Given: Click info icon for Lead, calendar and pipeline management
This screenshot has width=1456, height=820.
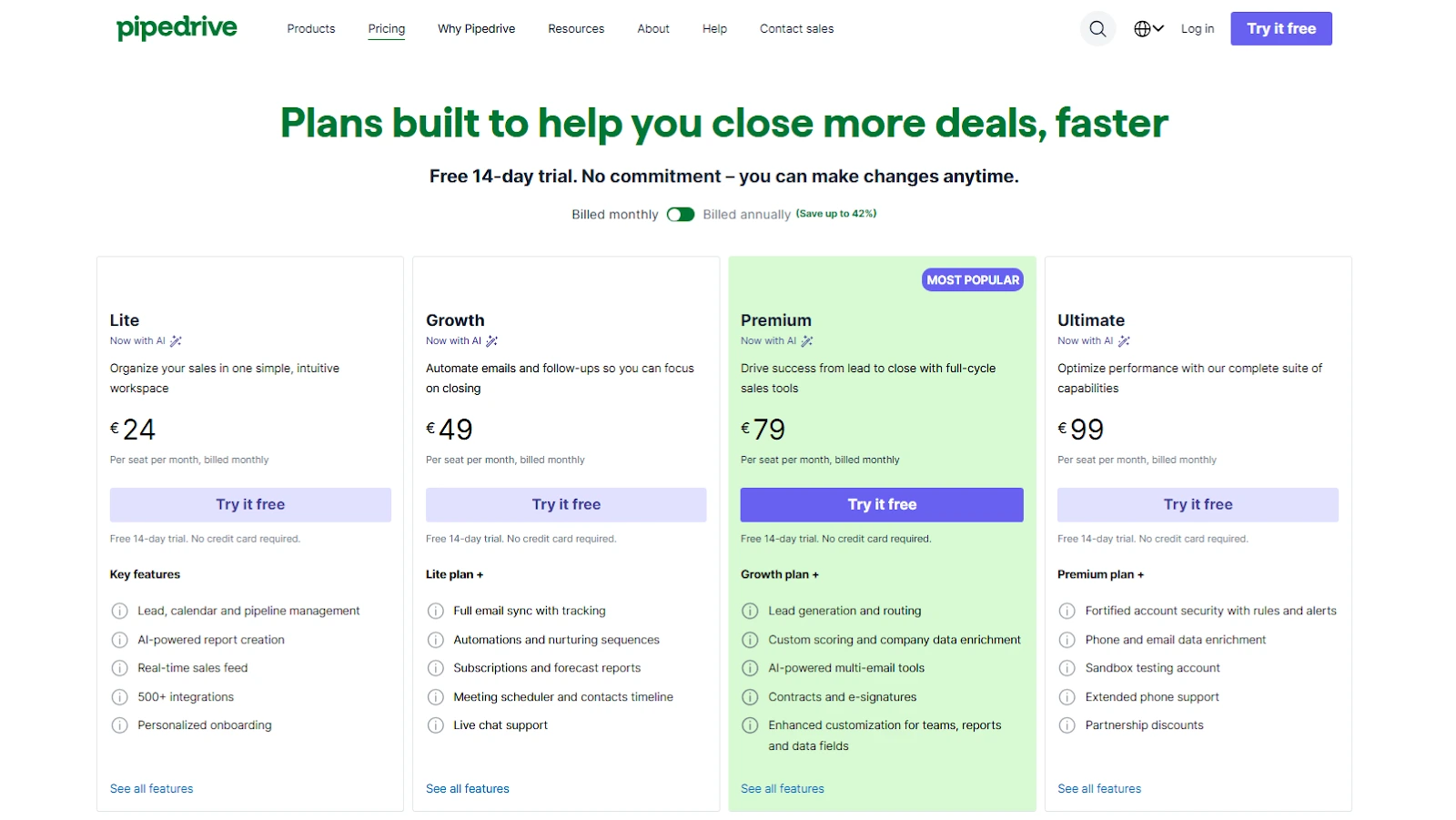Looking at the screenshot, I should tap(119, 612).
